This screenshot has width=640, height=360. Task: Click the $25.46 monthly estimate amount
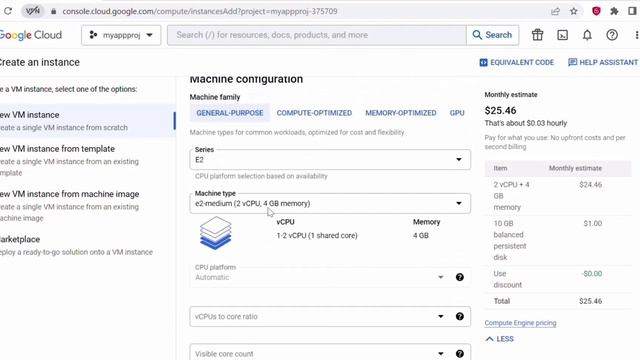click(x=500, y=111)
